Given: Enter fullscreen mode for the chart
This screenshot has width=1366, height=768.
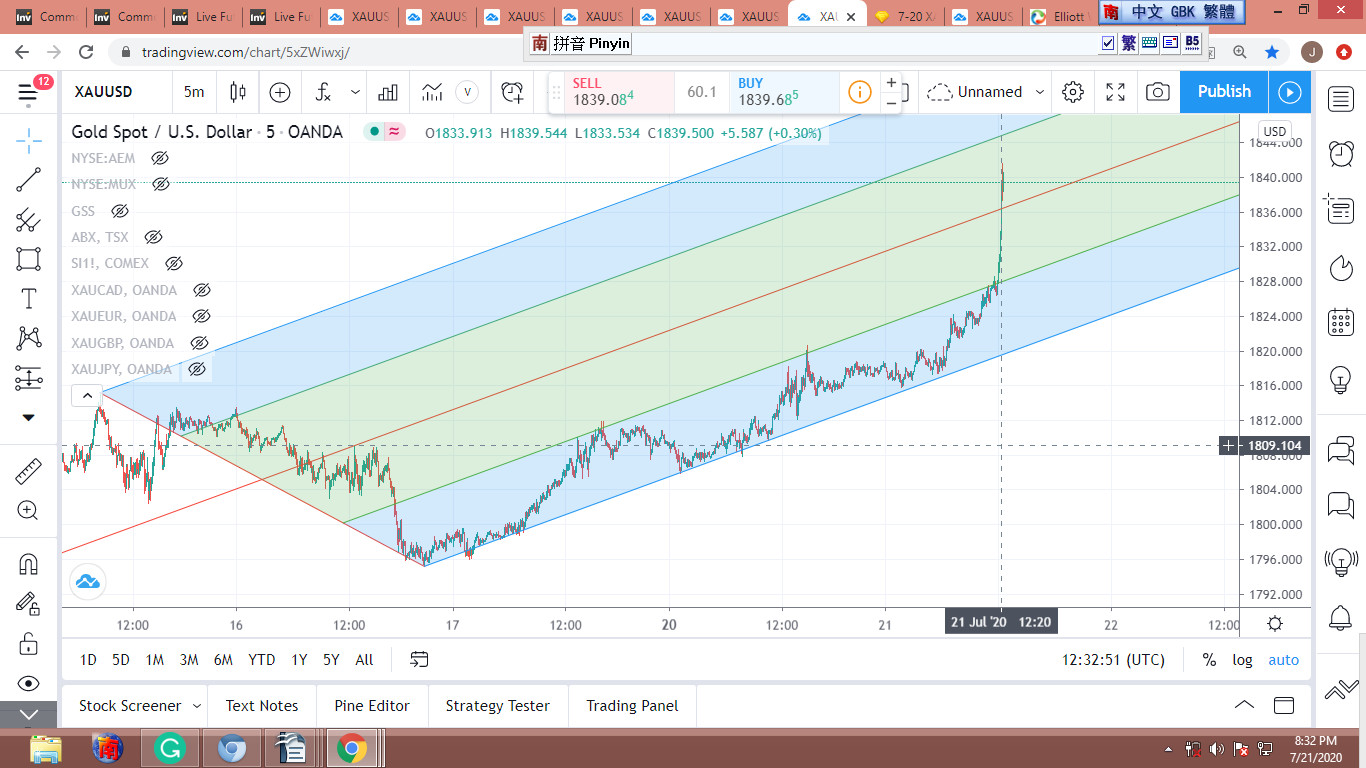Looking at the screenshot, I should click(x=1116, y=92).
